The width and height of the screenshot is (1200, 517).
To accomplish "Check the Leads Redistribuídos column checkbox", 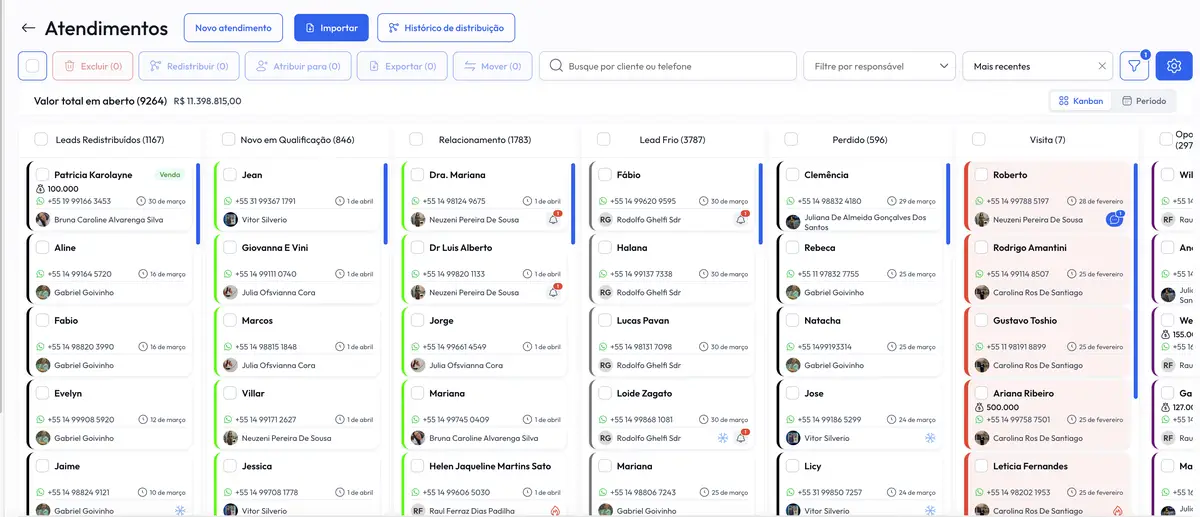I will tap(41, 140).
